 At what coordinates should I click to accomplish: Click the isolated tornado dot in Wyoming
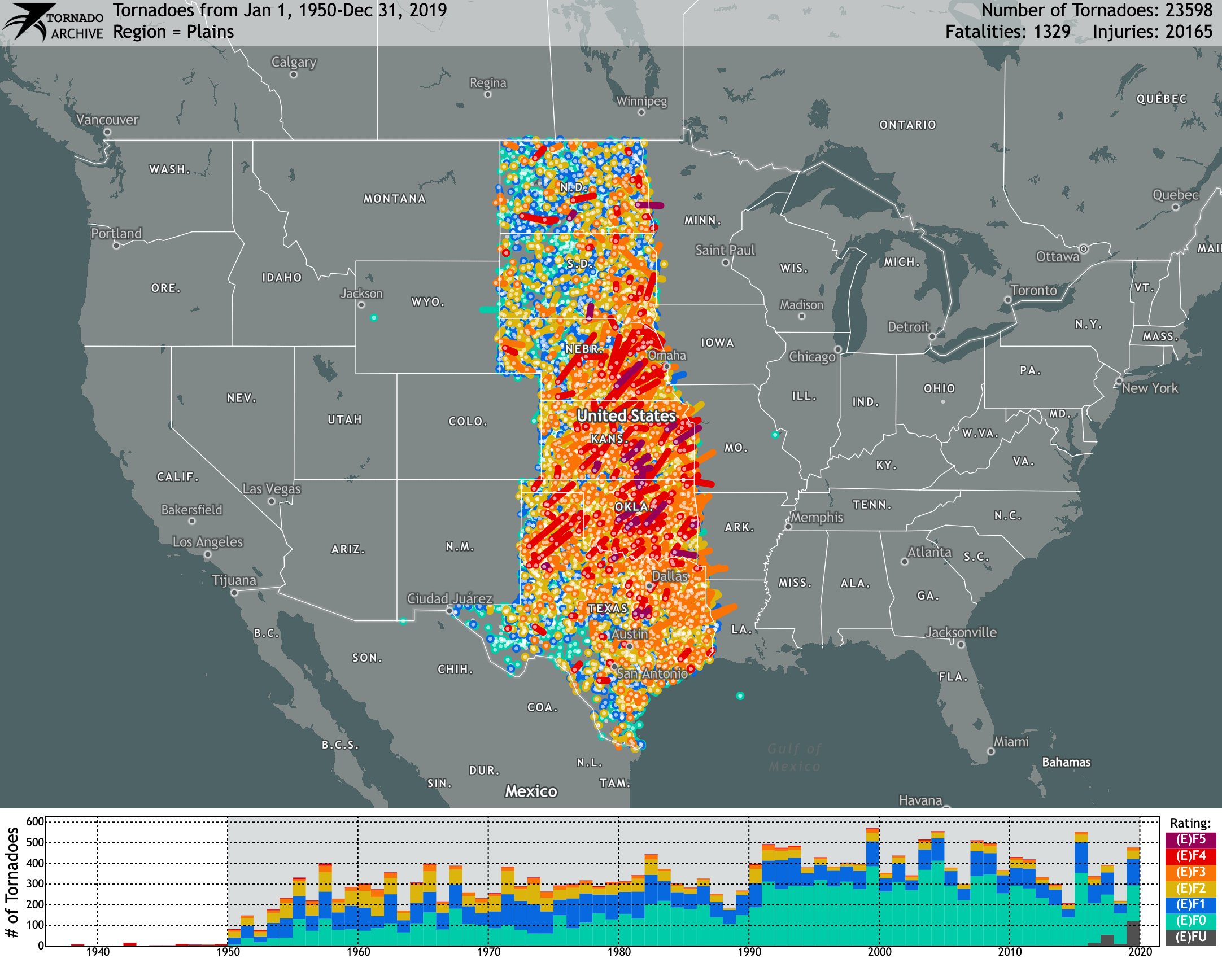pyautogui.click(x=373, y=318)
